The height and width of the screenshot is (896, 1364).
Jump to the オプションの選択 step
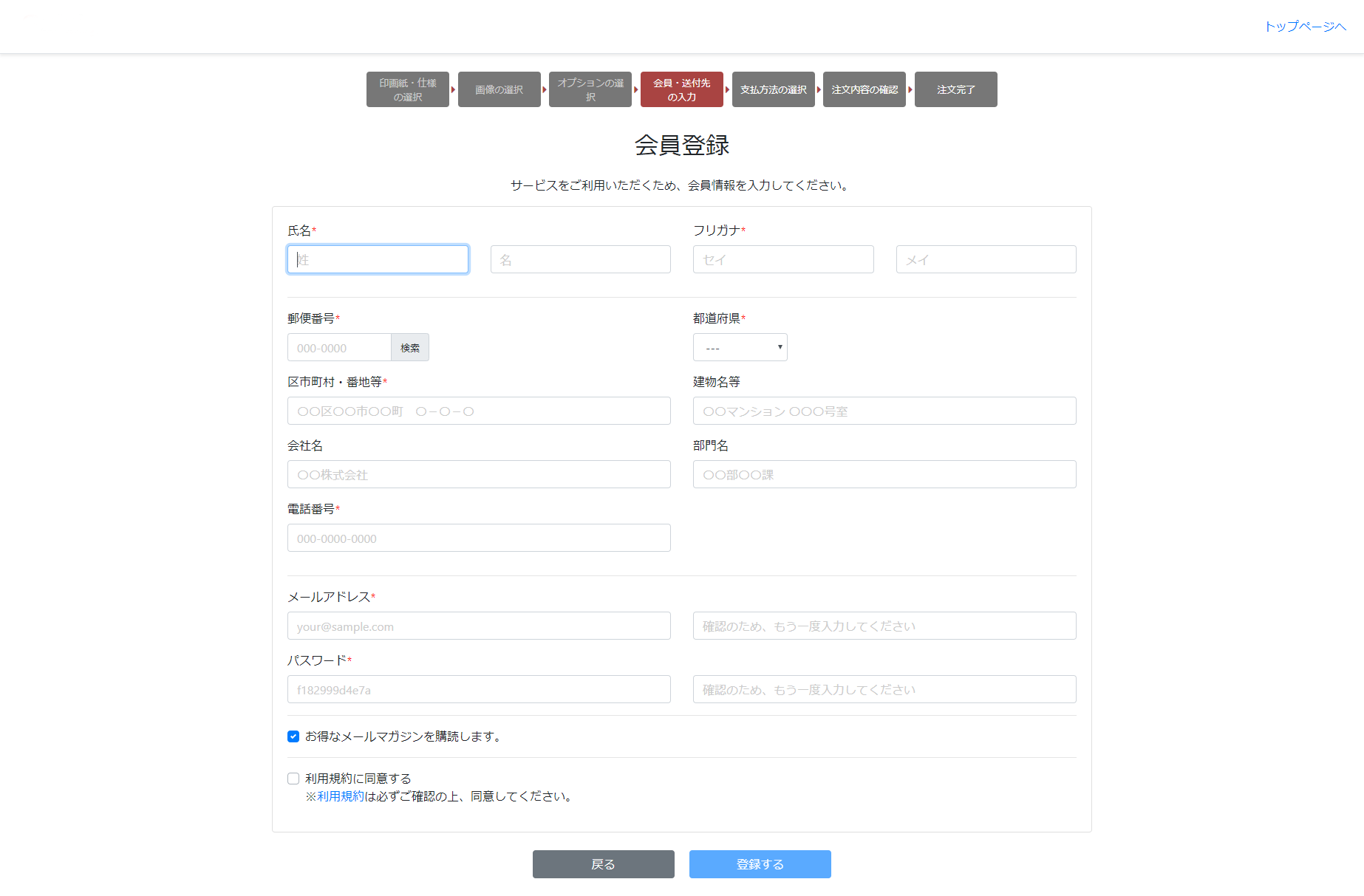[590, 89]
